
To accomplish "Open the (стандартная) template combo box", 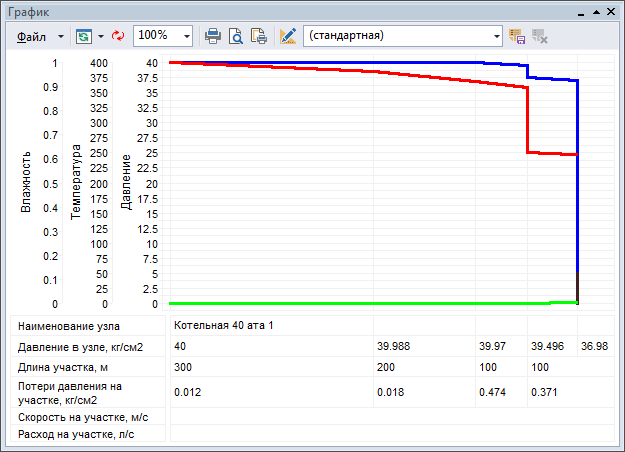I will pos(403,35).
